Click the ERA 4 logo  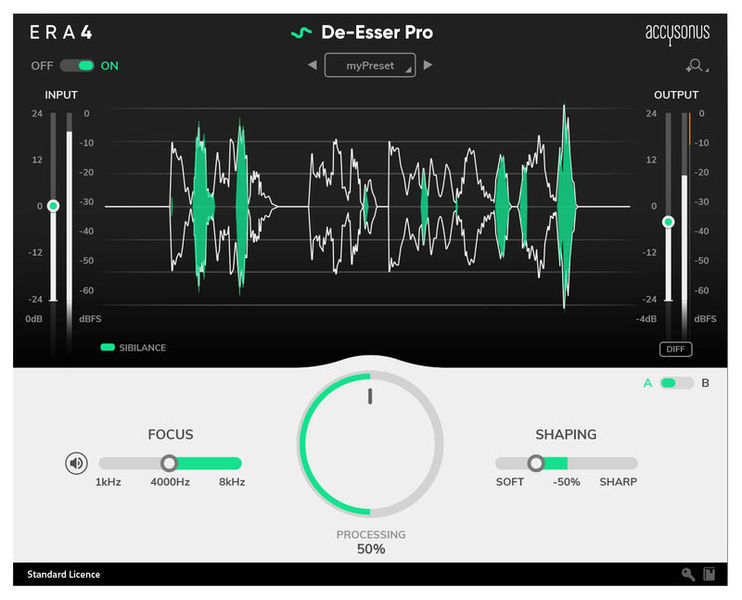[61, 33]
